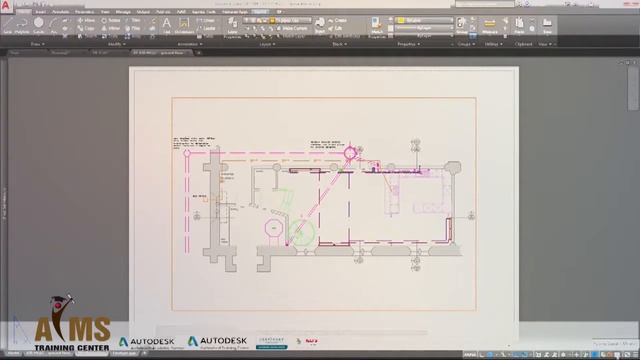Switch to the Manage ribbon tab
This screenshot has width=640, height=360.
pos(123,12)
